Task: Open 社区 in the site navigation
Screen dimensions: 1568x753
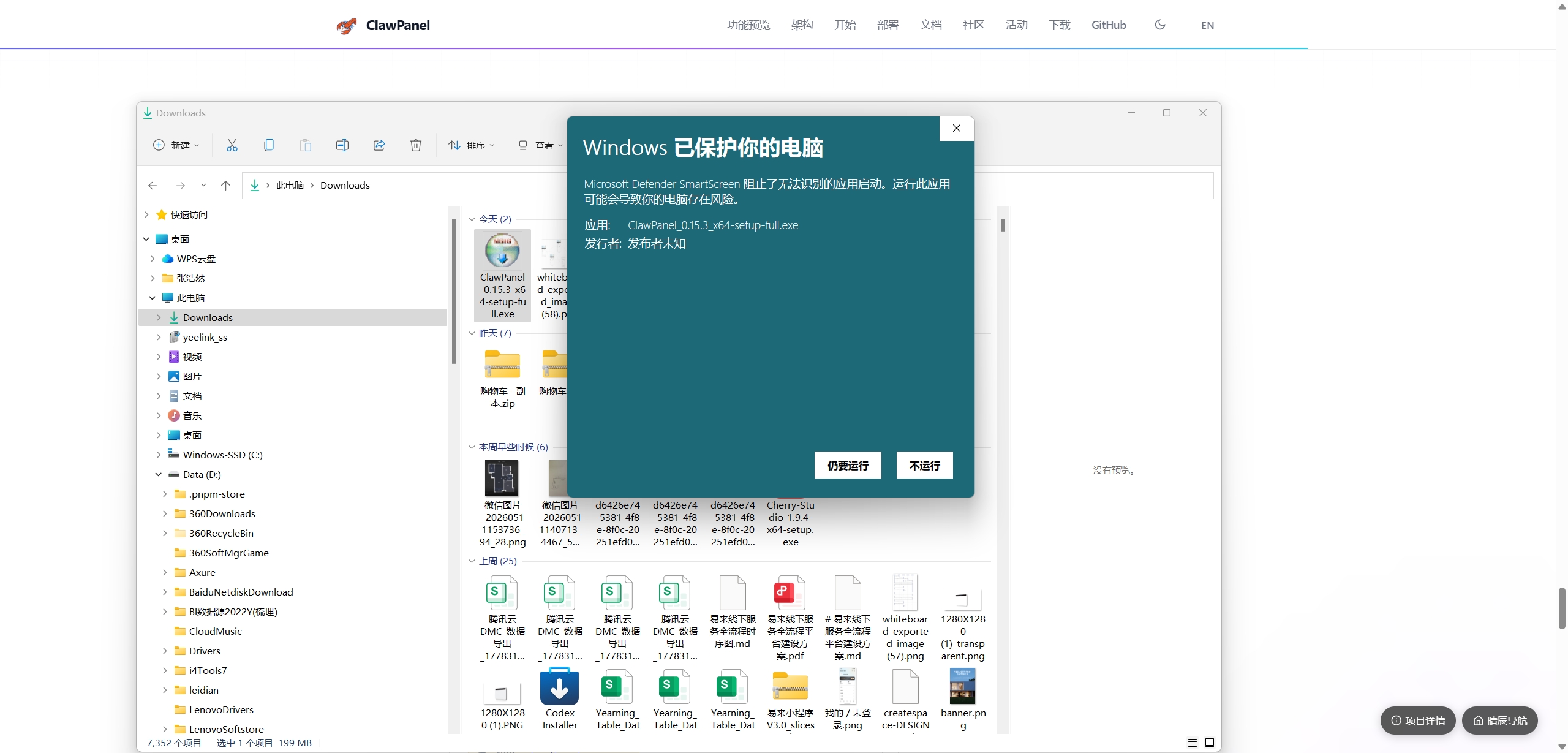Action: click(x=973, y=25)
